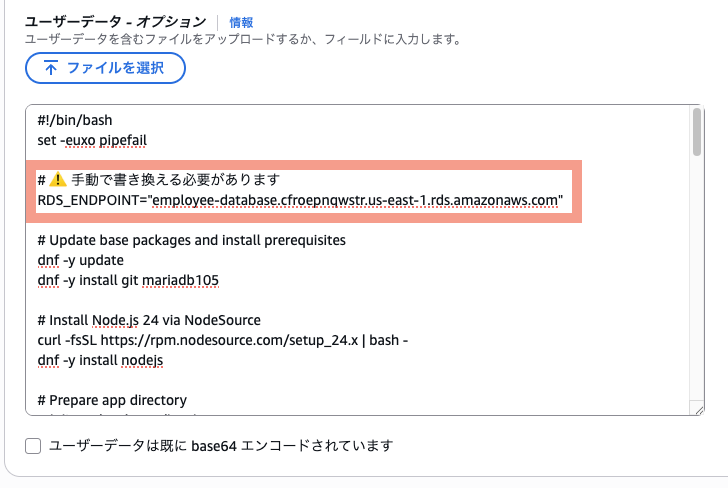Click the textarea resize grip in the corner
This screenshot has height=488, width=728.
699,410
